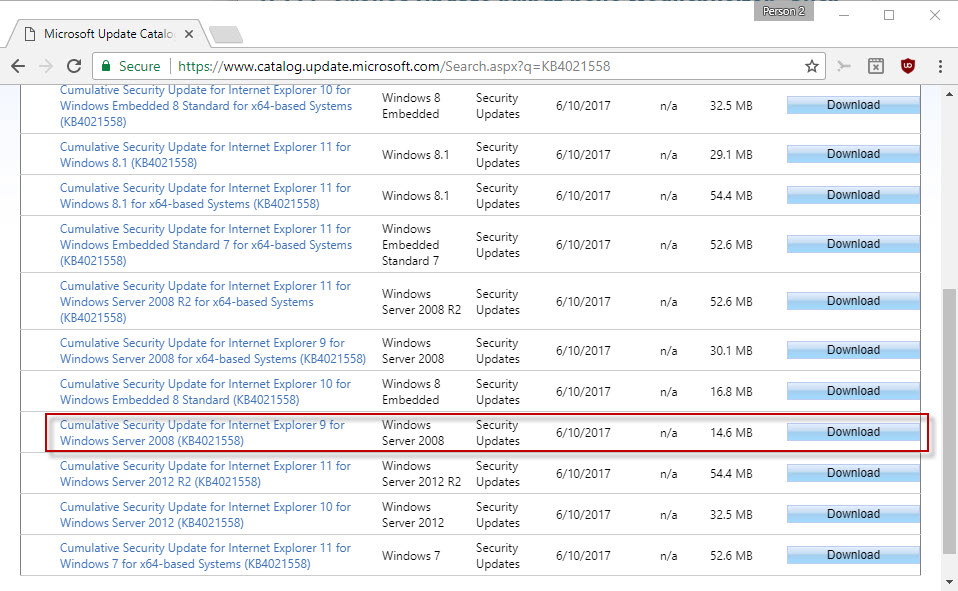Select the 30.1 MB size cell
Screen dimensions: 958x591
731,351
